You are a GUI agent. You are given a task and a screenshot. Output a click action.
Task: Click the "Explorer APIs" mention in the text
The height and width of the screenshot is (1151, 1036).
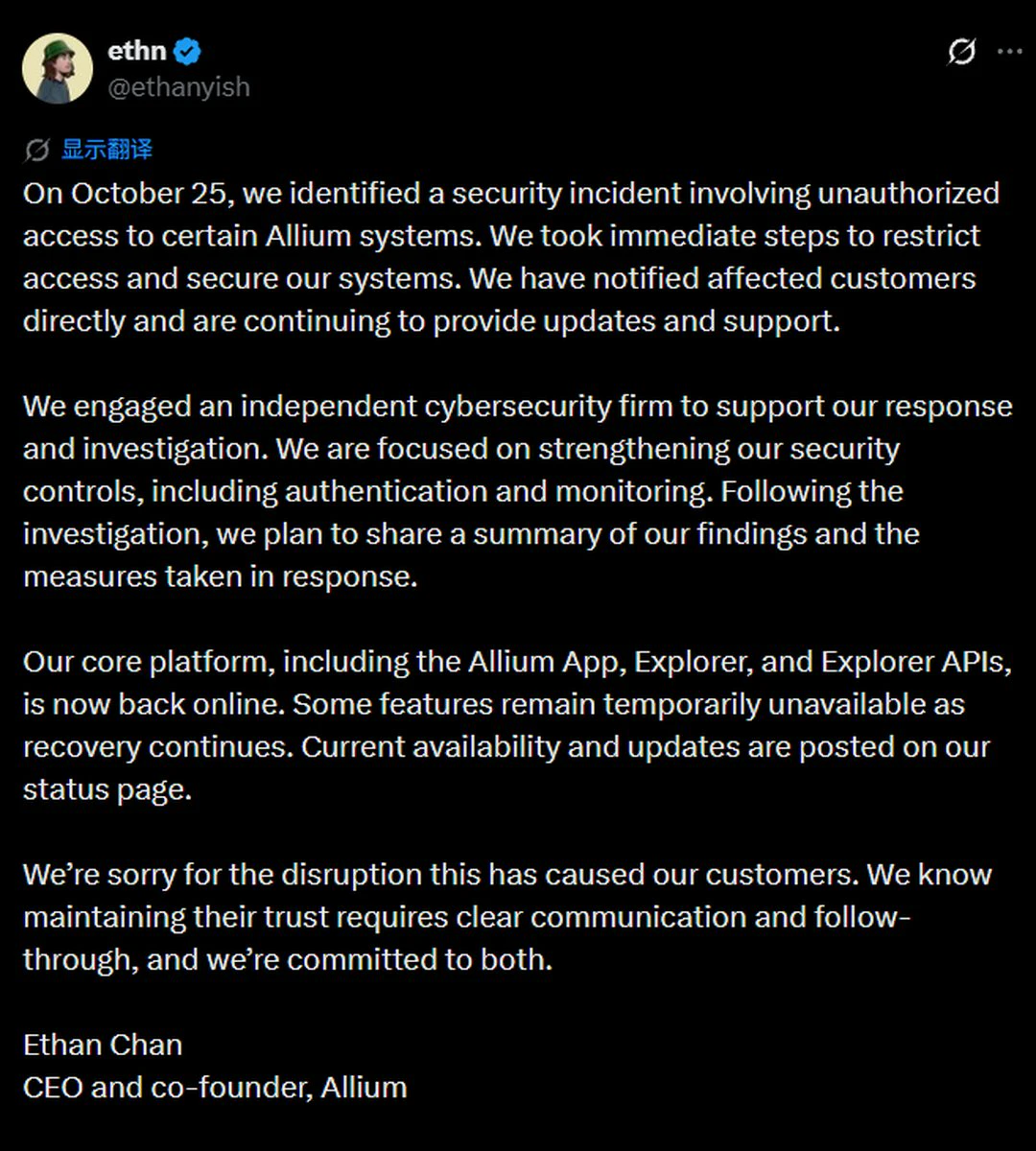[x=914, y=662]
